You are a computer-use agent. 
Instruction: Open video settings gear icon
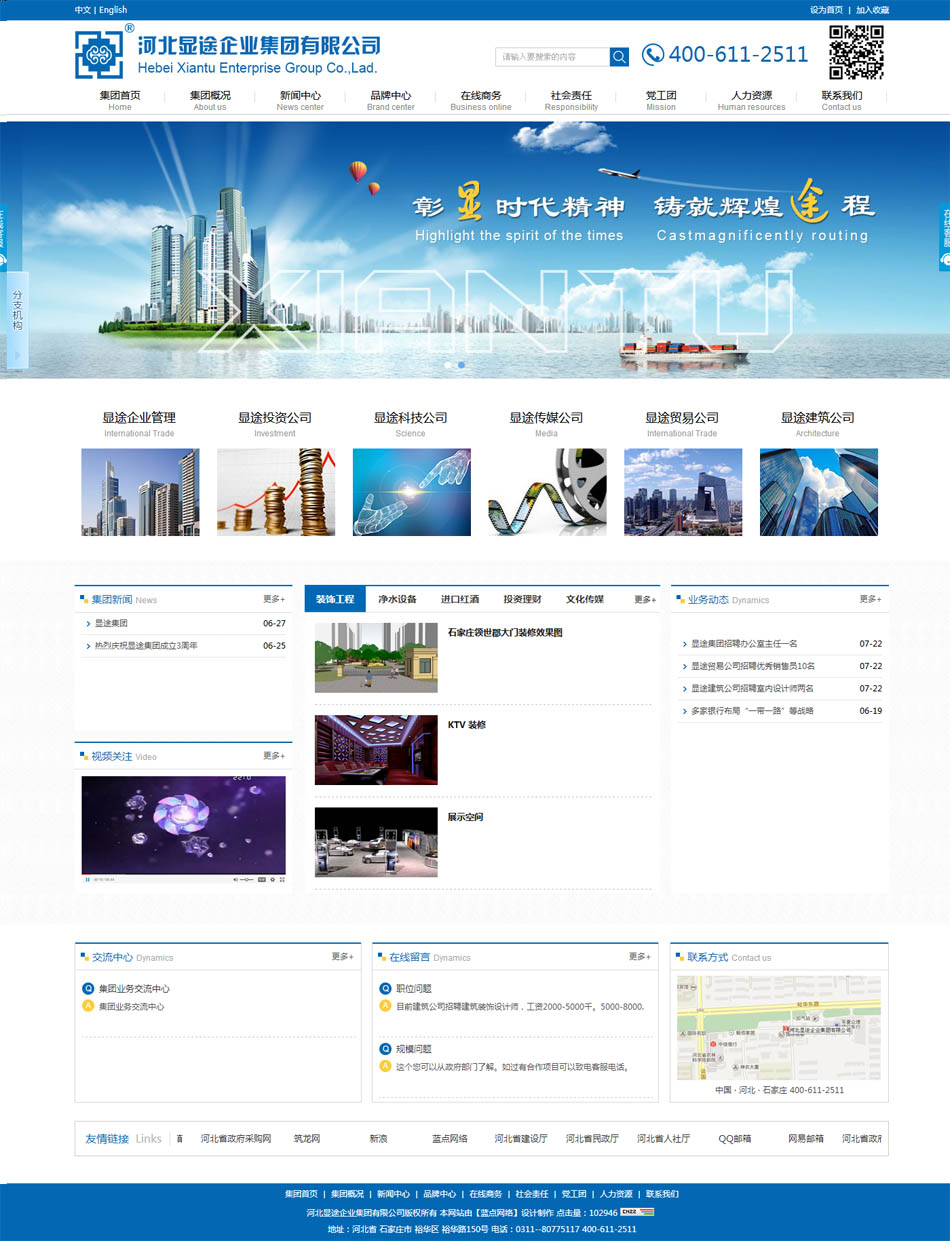(x=272, y=879)
